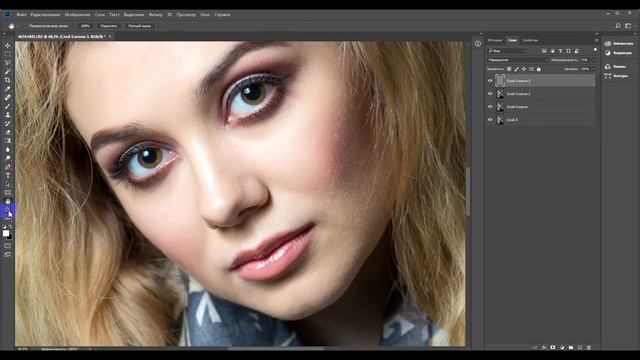The image size is (640, 360).
Task: Toggle the lock transparent pixels option
Action: (x=509, y=69)
